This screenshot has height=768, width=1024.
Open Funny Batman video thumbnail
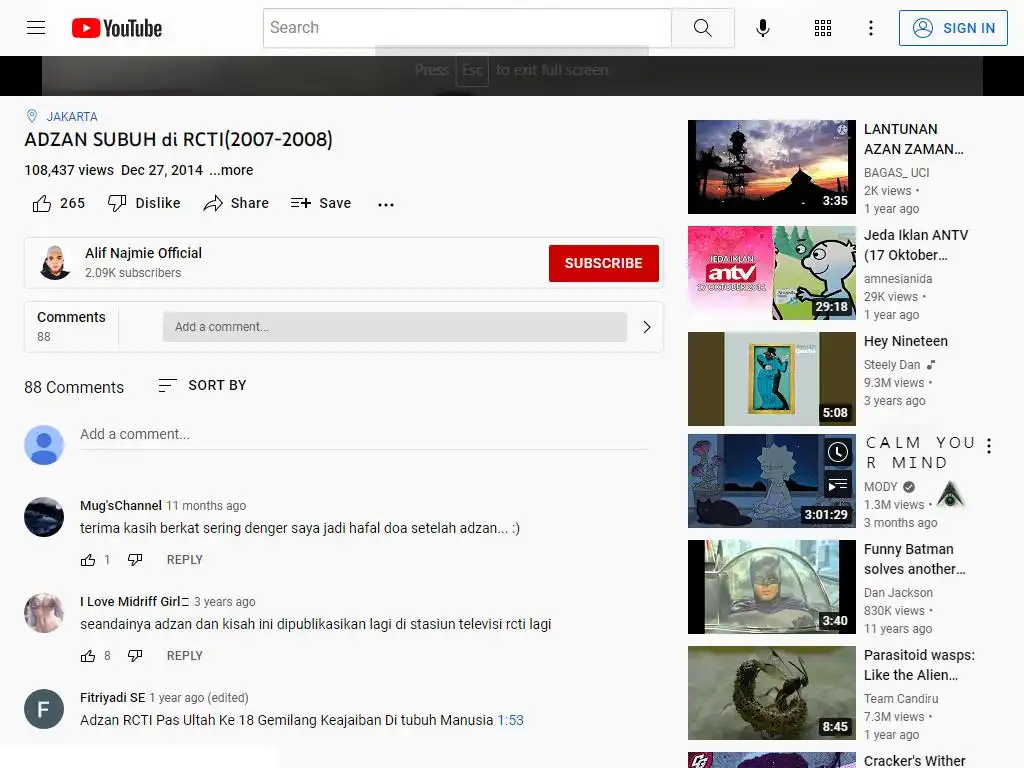tap(771, 586)
